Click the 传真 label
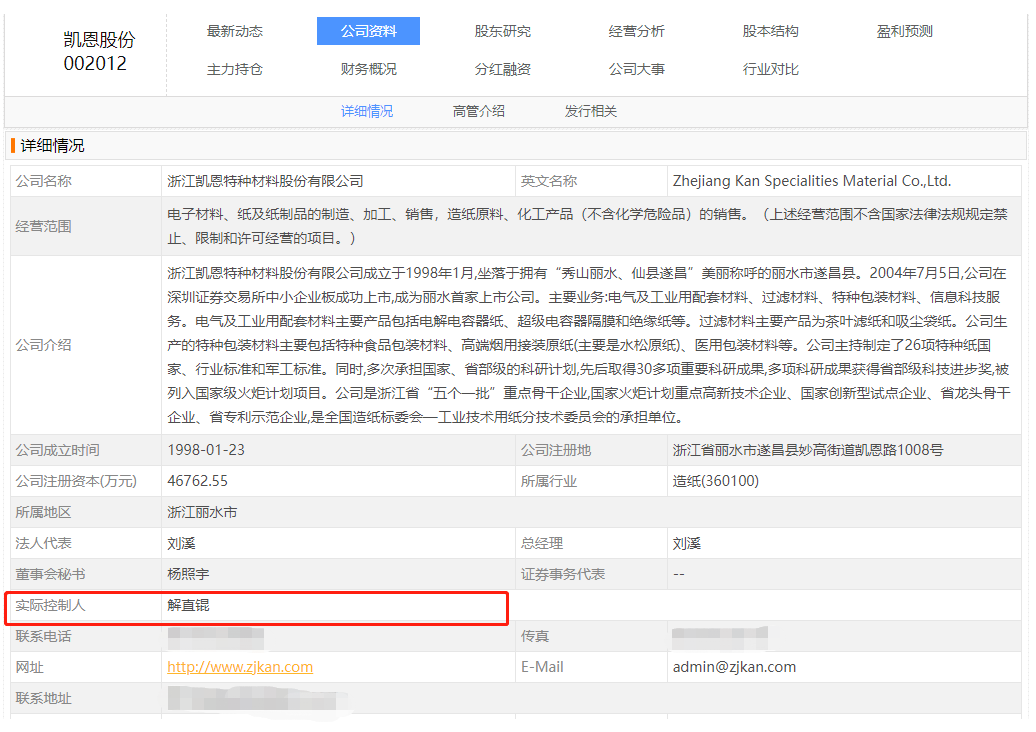This screenshot has width=1036, height=732. (535, 636)
